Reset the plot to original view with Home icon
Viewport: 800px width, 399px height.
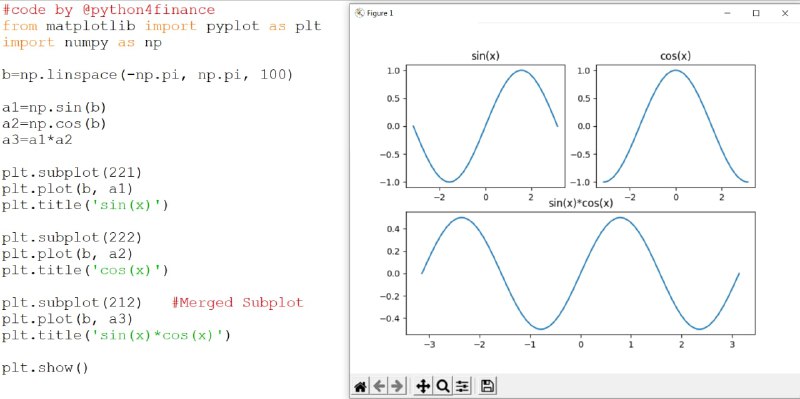pos(360,386)
